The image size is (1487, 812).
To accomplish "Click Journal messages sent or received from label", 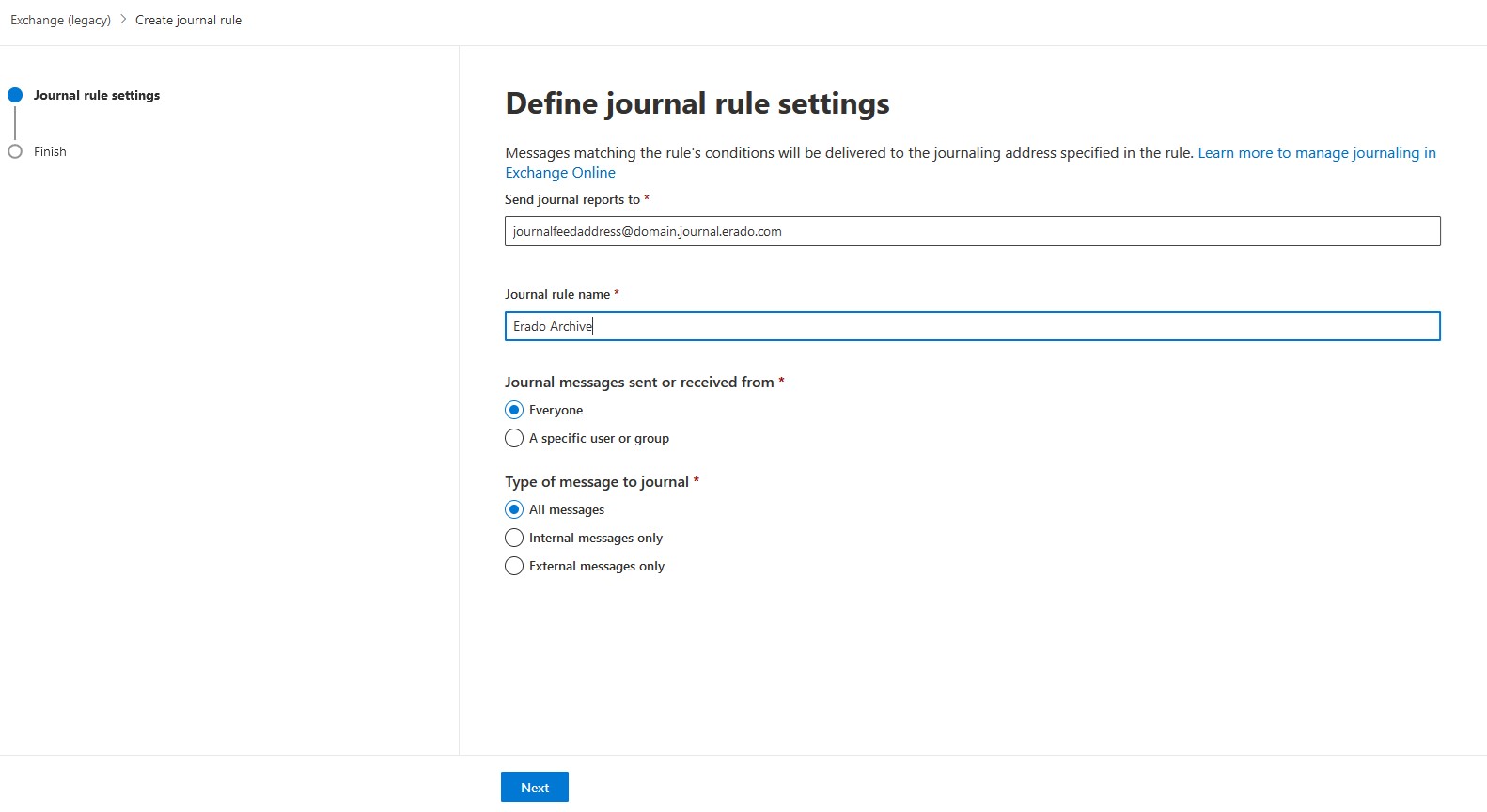I will click(639, 382).
